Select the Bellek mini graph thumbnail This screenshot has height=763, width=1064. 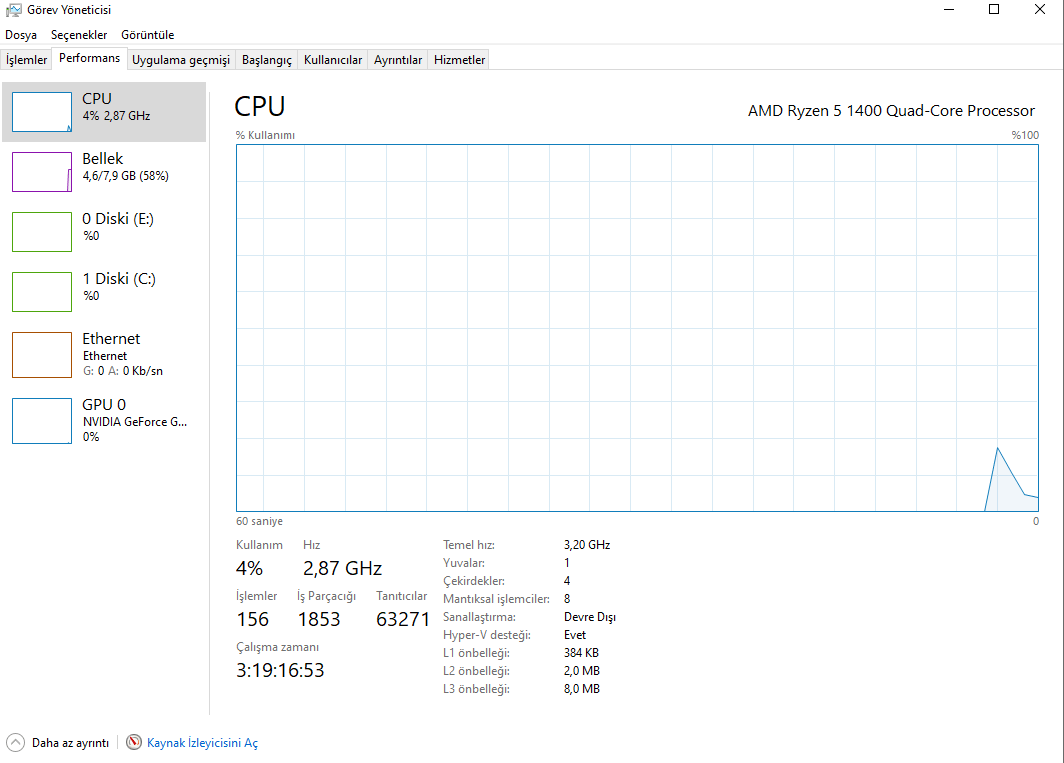pyautogui.click(x=41, y=172)
